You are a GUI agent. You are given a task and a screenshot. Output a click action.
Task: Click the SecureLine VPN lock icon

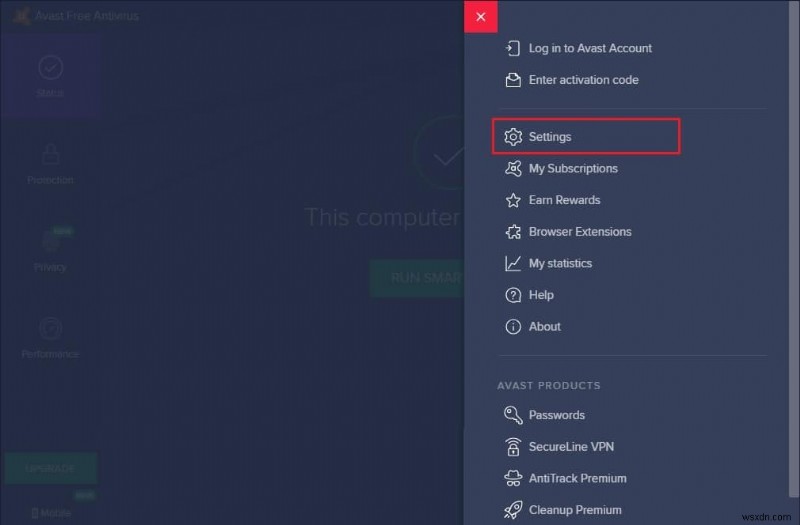(x=513, y=446)
